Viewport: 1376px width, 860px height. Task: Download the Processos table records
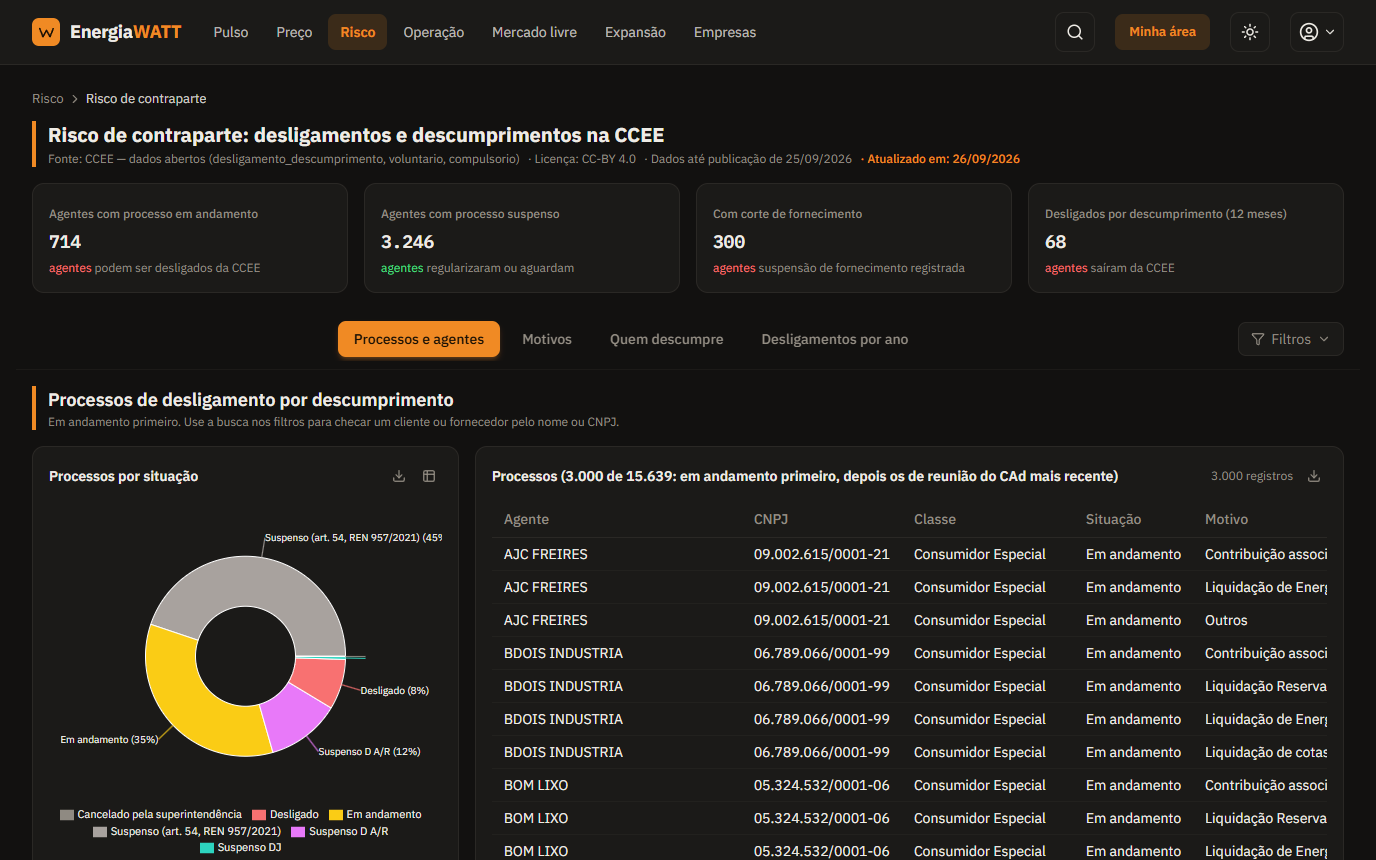click(x=1314, y=476)
